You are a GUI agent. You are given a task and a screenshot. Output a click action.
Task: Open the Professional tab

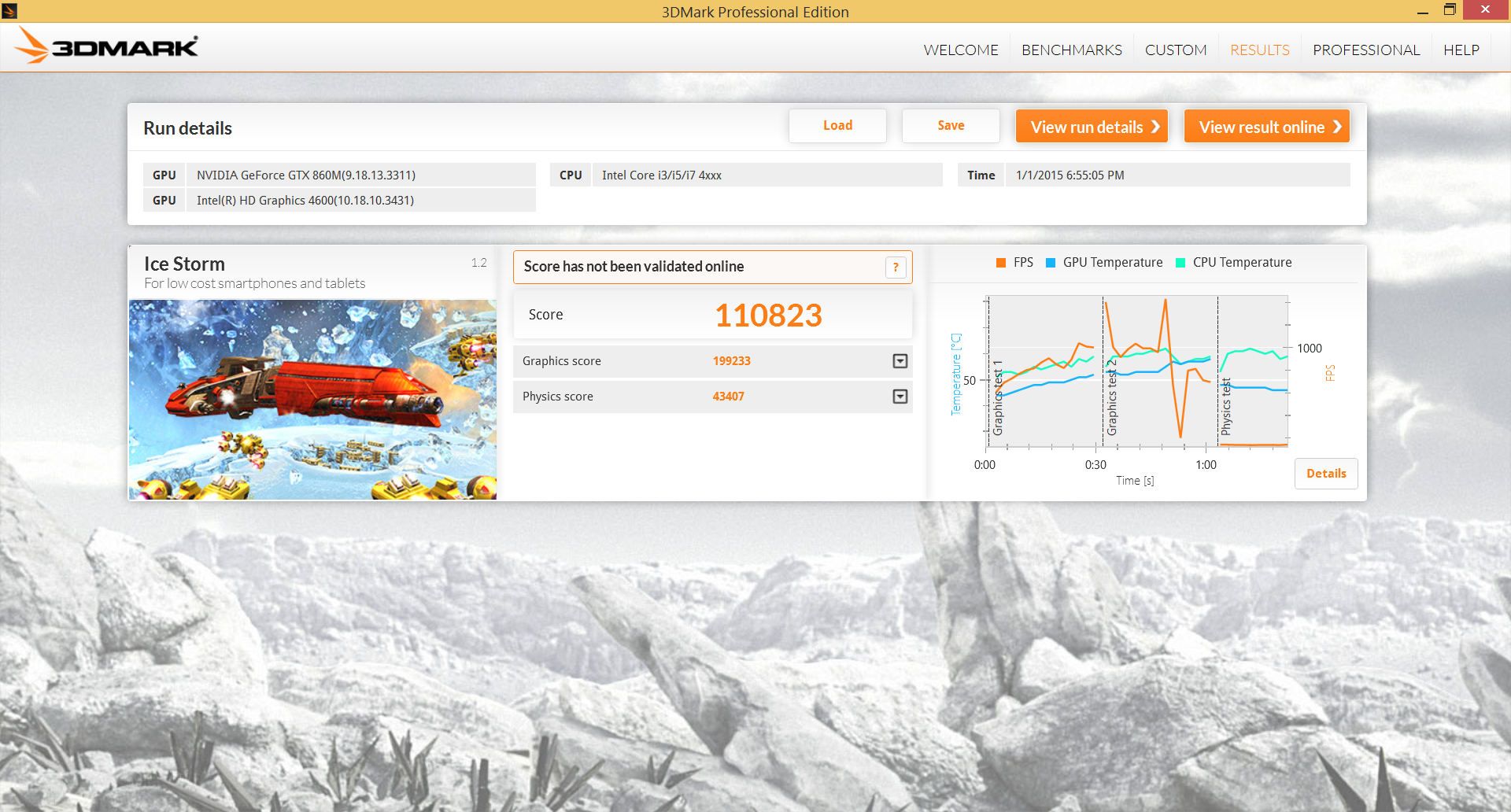click(1366, 50)
